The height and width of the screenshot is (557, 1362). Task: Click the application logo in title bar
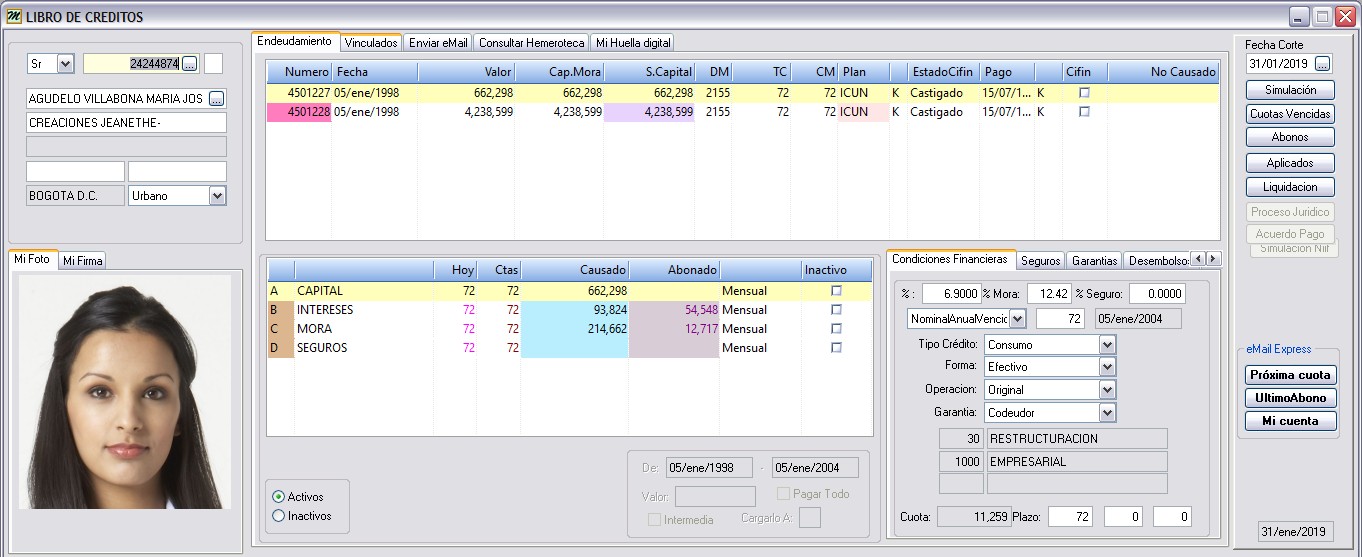(x=14, y=17)
